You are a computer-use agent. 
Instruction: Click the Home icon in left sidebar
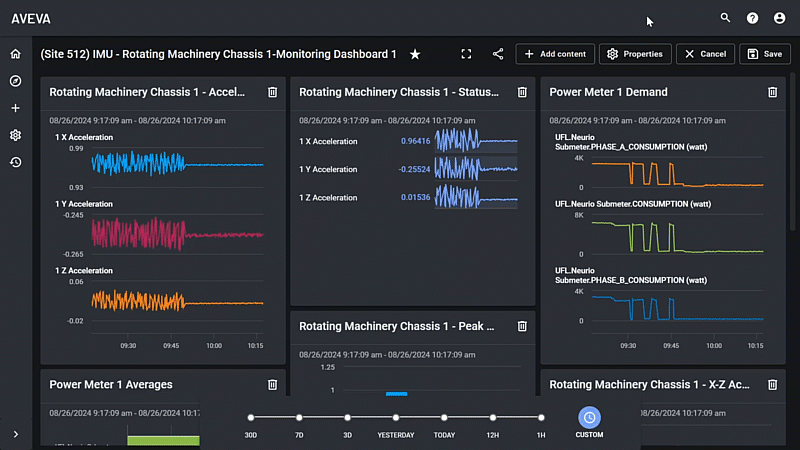[x=15, y=54]
